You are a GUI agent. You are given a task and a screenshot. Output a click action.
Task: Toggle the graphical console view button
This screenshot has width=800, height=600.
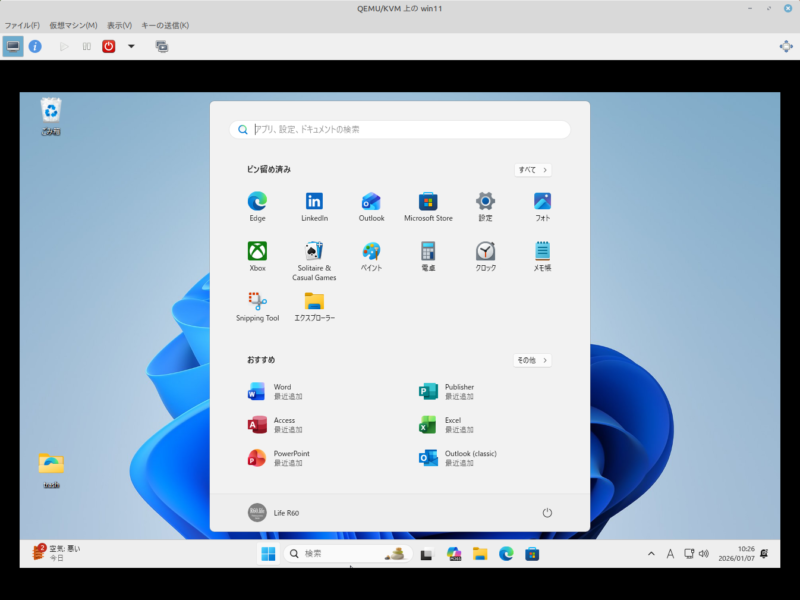click(13, 46)
